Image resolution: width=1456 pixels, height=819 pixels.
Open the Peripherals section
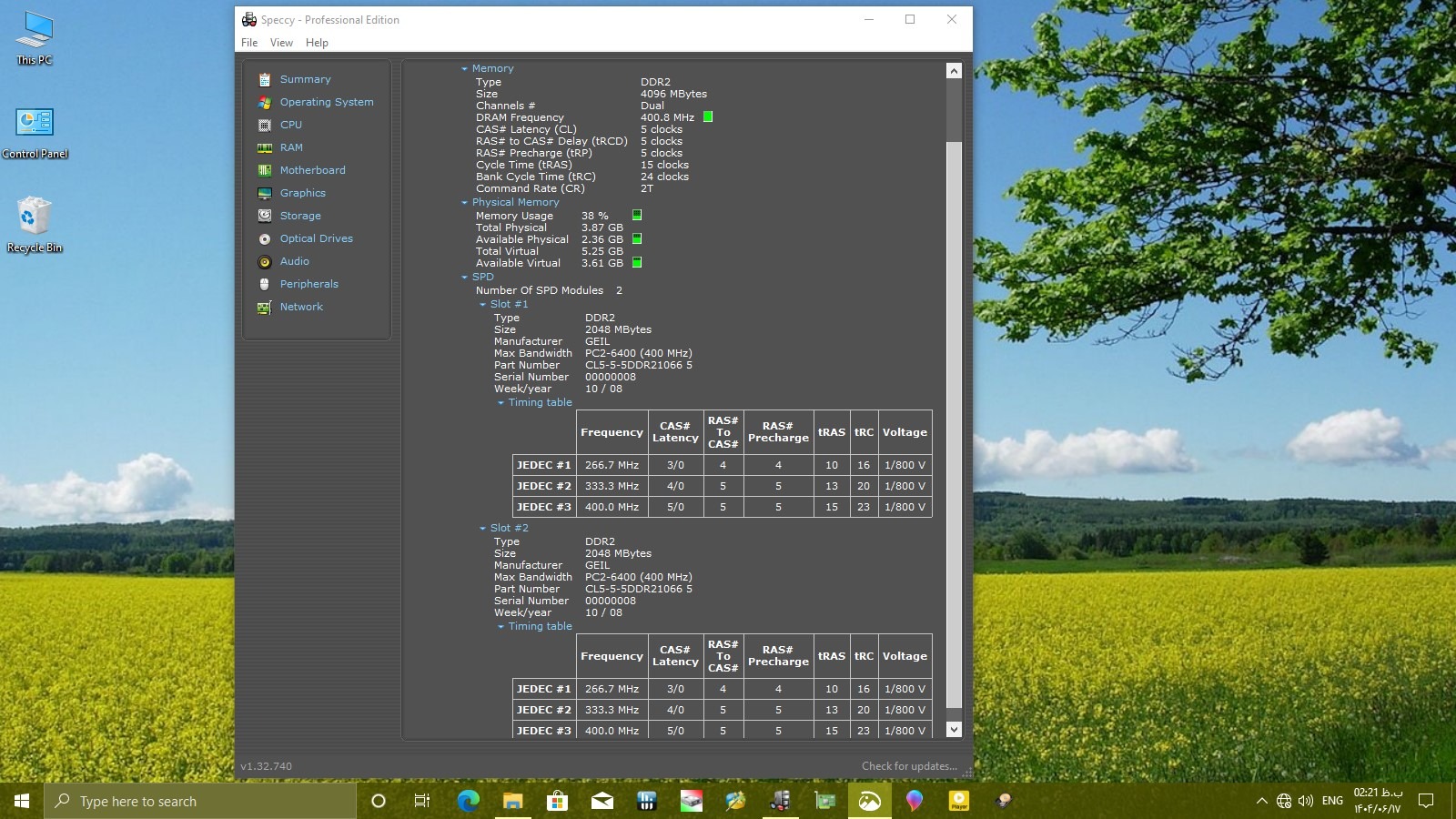click(x=309, y=284)
